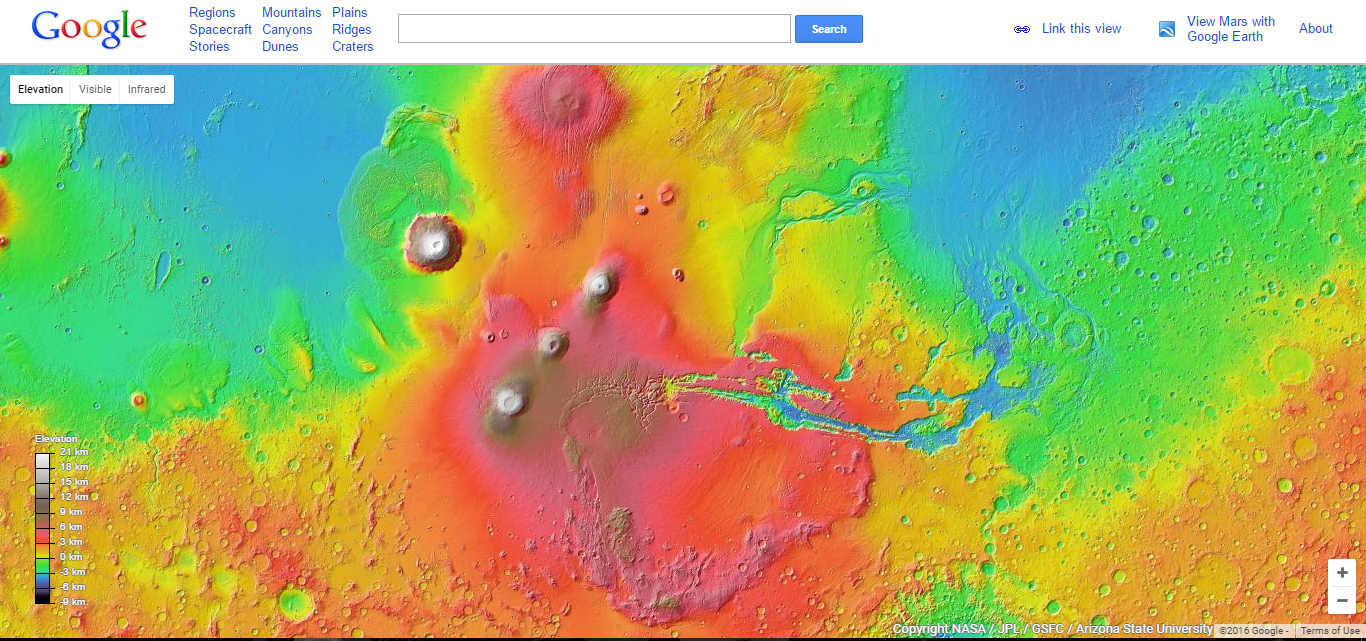This screenshot has height=641, width=1366.
Task: Open the Dunes category link
Action: (280, 47)
